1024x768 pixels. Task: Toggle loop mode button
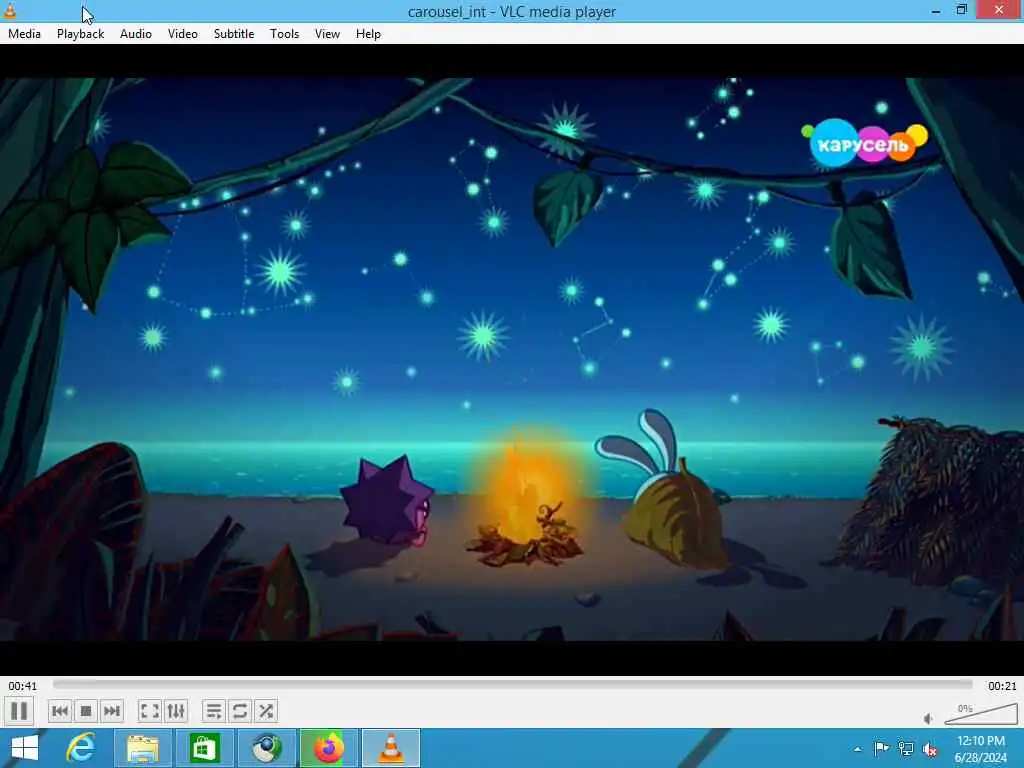pyautogui.click(x=240, y=711)
